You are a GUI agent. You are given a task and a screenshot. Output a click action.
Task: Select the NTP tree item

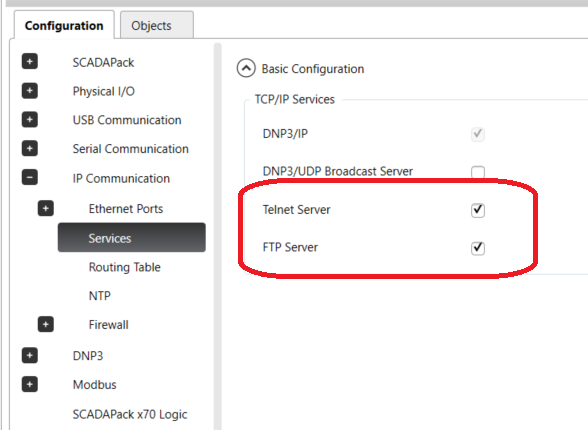[x=100, y=296]
